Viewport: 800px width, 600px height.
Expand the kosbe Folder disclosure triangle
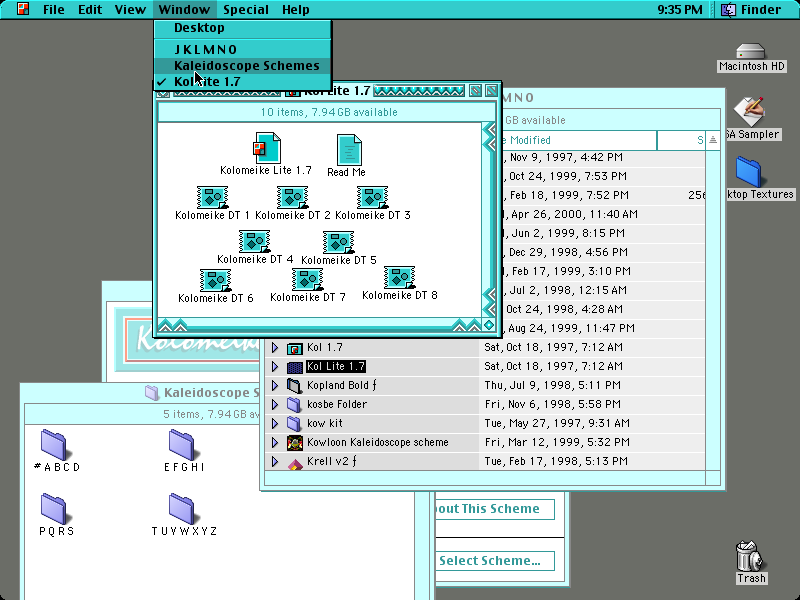[x=275, y=405]
